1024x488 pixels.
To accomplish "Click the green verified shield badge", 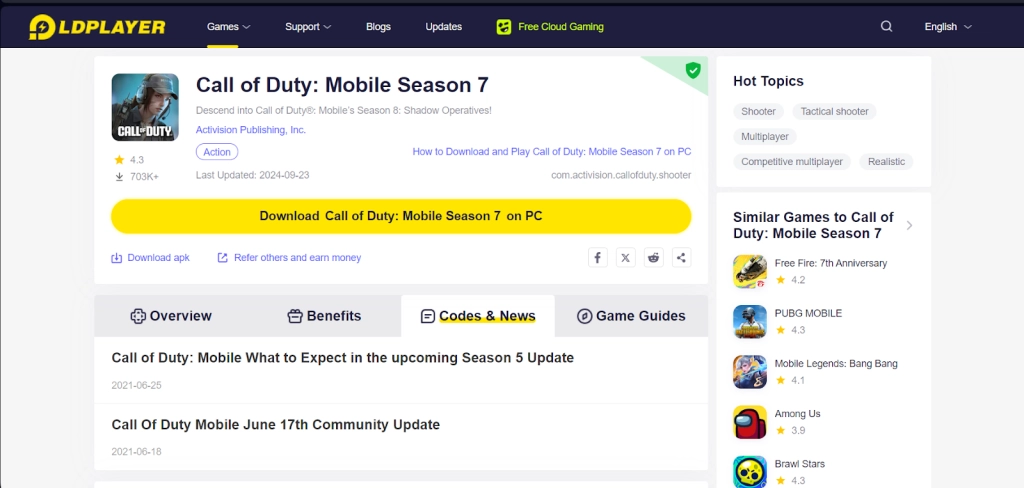I will [693, 70].
